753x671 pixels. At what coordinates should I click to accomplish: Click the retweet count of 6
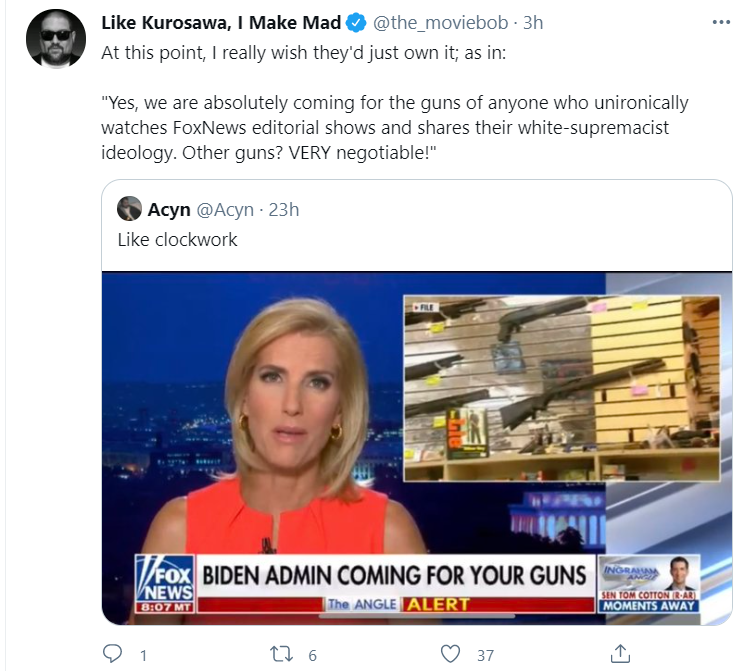pos(312,655)
